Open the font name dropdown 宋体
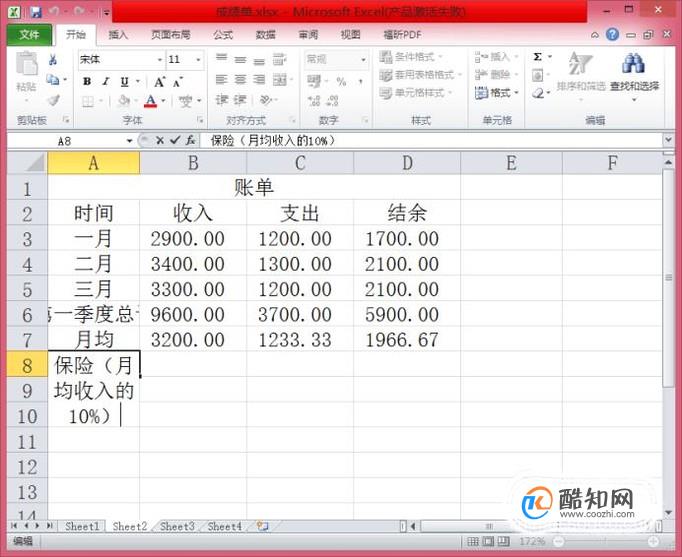Screen dimensions: 682x557 [x=160, y=60]
